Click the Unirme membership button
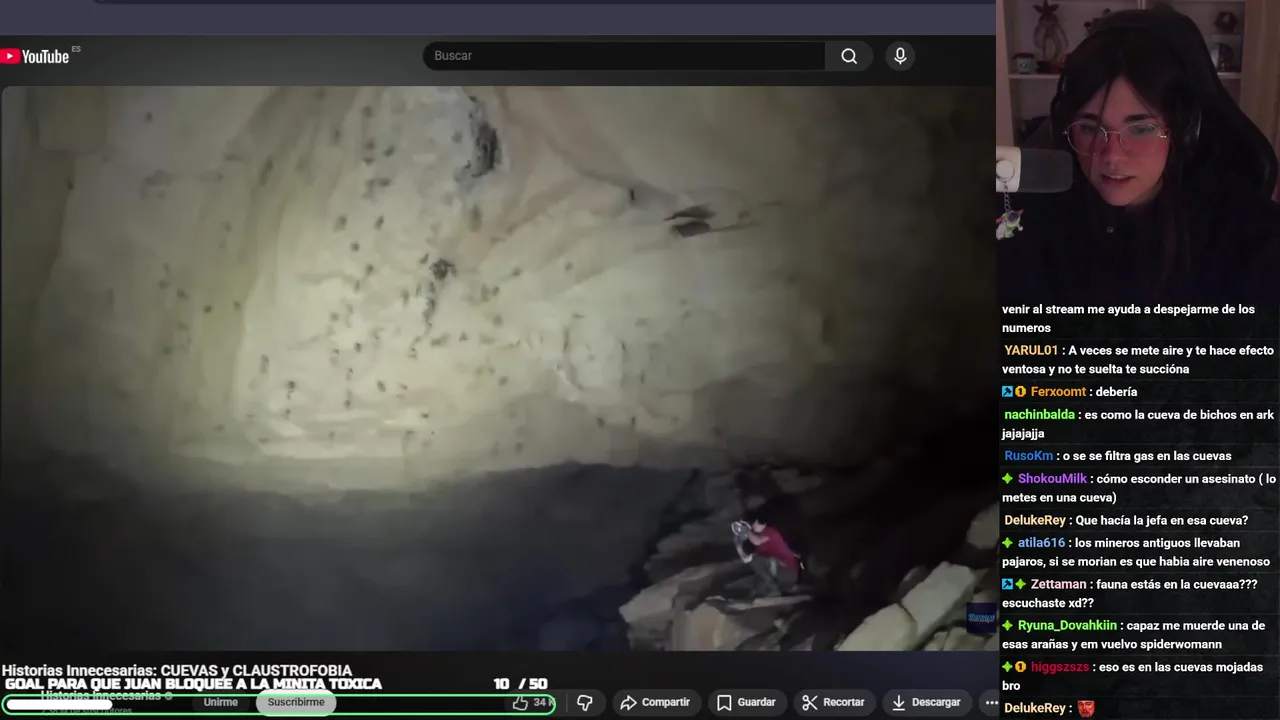Image resolution: width=1280 pixels, height=720 pixels. click(x=221, y=703)
